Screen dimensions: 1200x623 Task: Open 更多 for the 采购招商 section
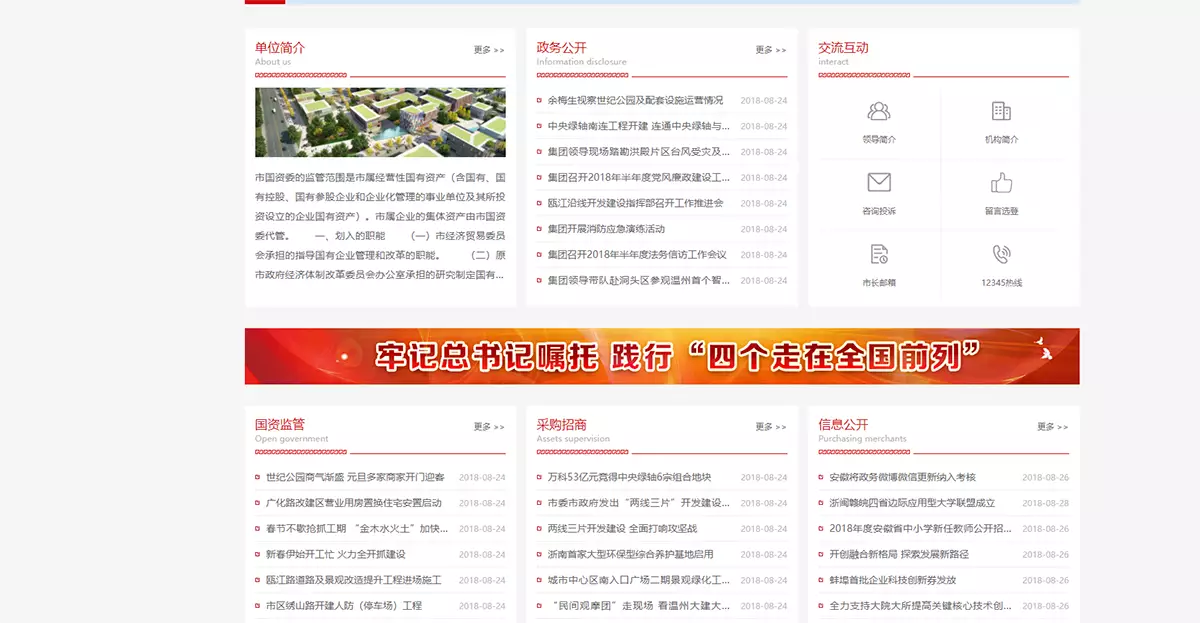coord(770,427)
